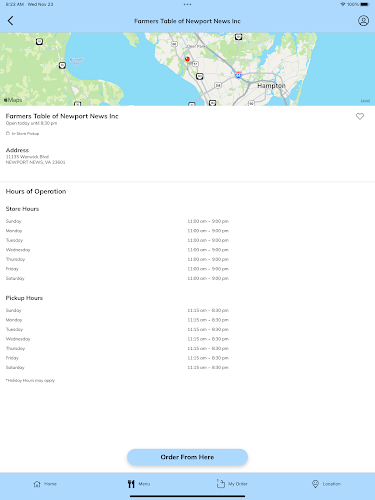The image size is (375, 500).
Task: Tap the red map pin marker
Action: [187, 59]
